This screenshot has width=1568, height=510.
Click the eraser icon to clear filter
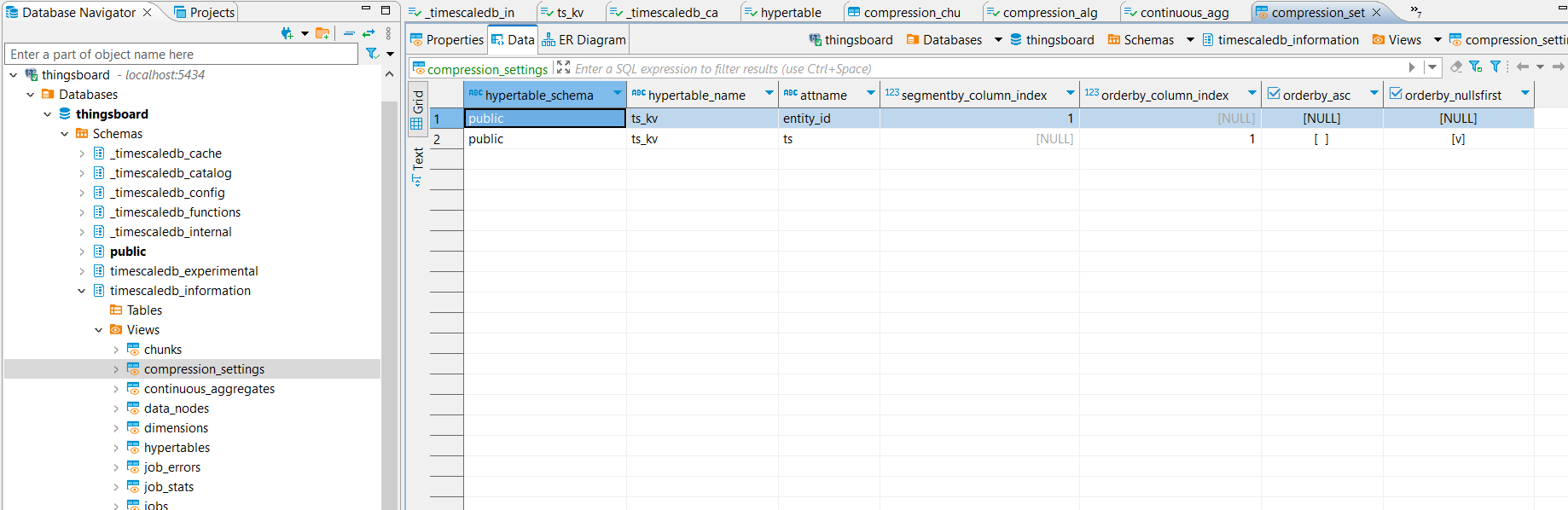click(1456, 67)
